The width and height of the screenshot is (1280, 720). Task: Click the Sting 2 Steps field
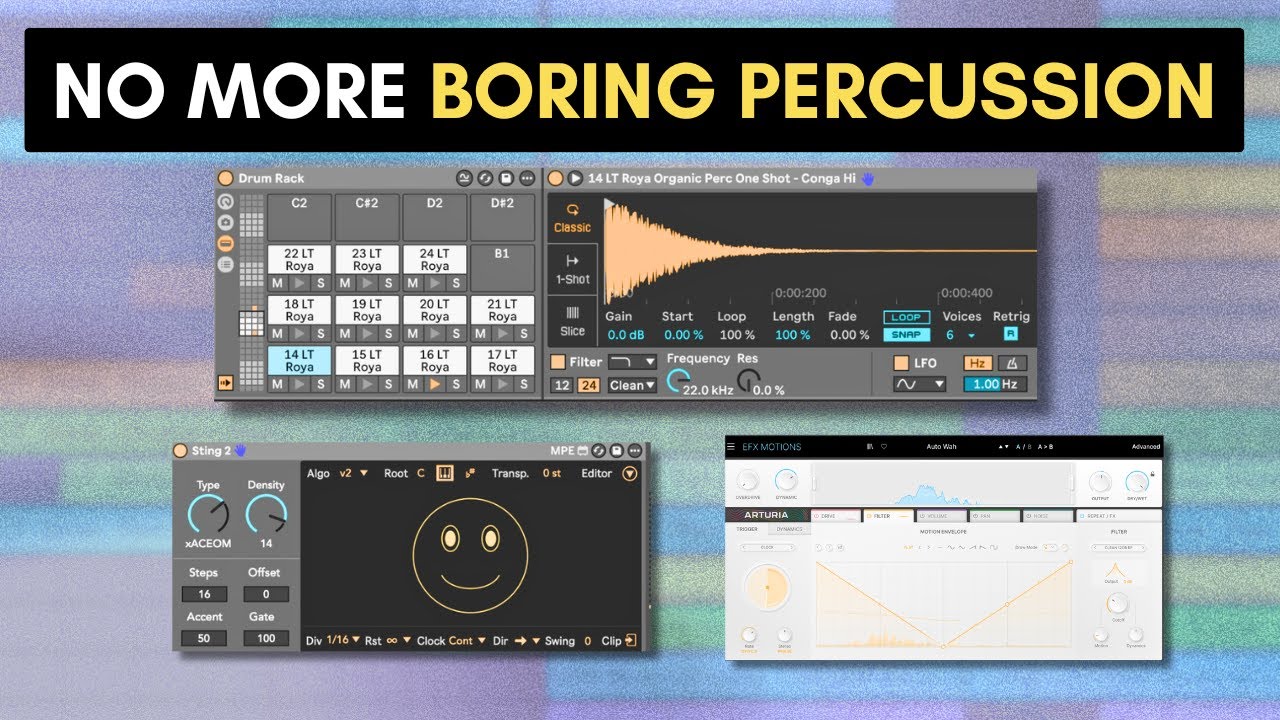(204, 594)
